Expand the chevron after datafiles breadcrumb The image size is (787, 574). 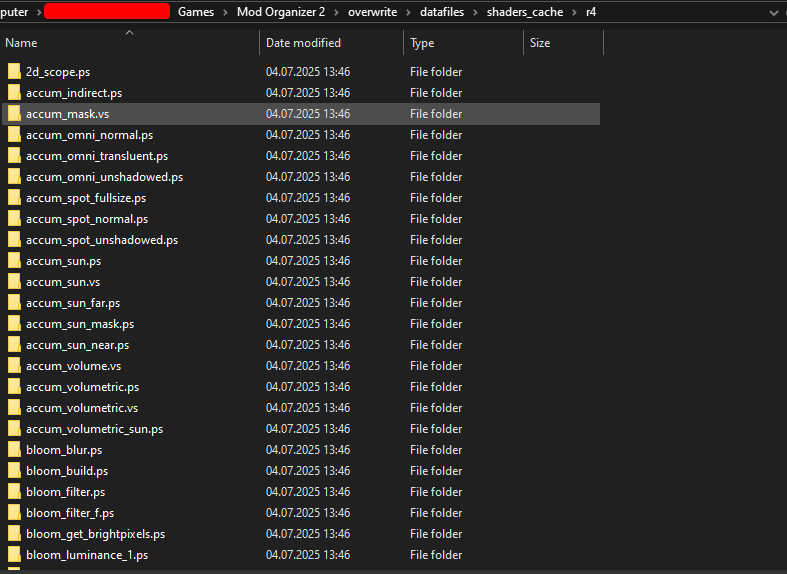[475, 12]
